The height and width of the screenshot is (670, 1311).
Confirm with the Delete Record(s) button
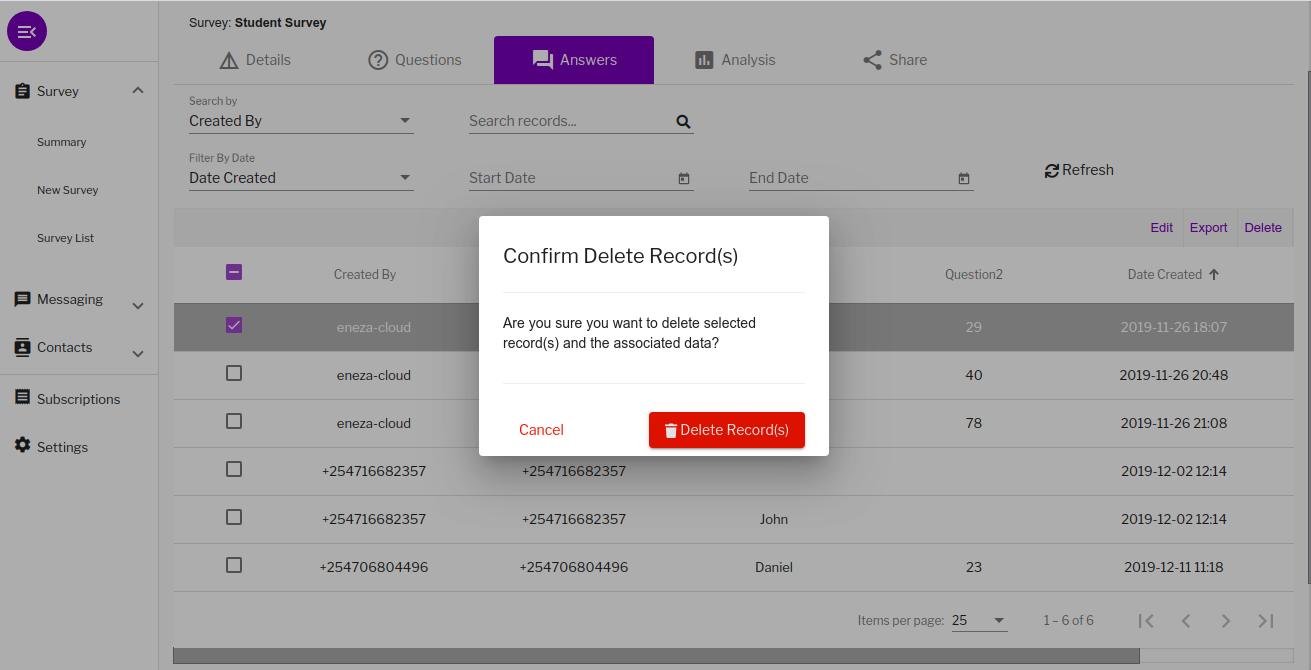click(x=727, y=430)
